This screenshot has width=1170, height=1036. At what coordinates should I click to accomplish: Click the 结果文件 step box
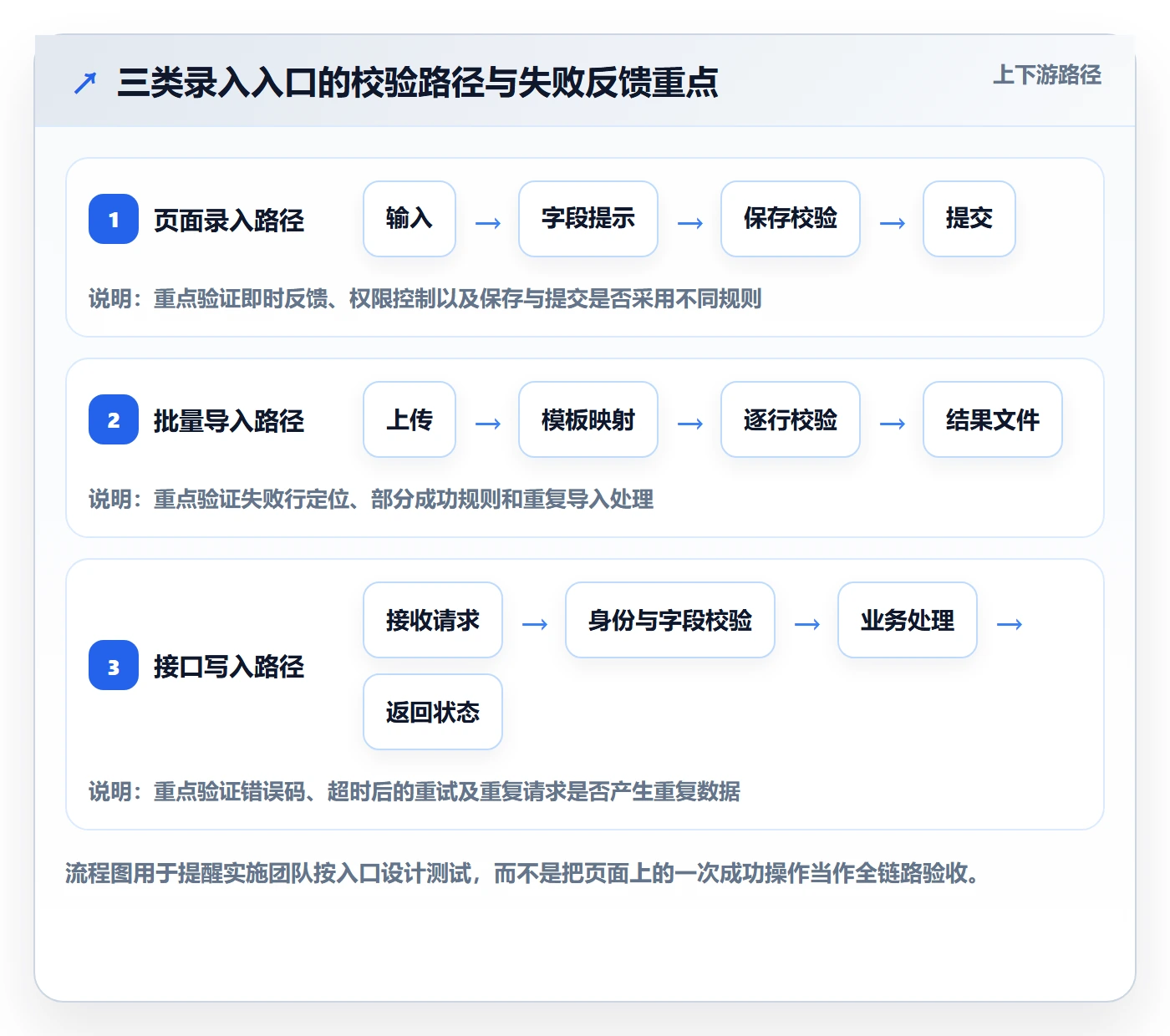click(x=993, y=419)
